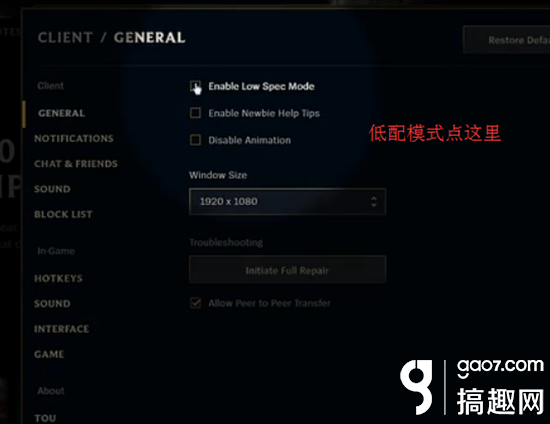
Task: Click the Window Size up-down arrows
Action: click(x=374, y=201)
